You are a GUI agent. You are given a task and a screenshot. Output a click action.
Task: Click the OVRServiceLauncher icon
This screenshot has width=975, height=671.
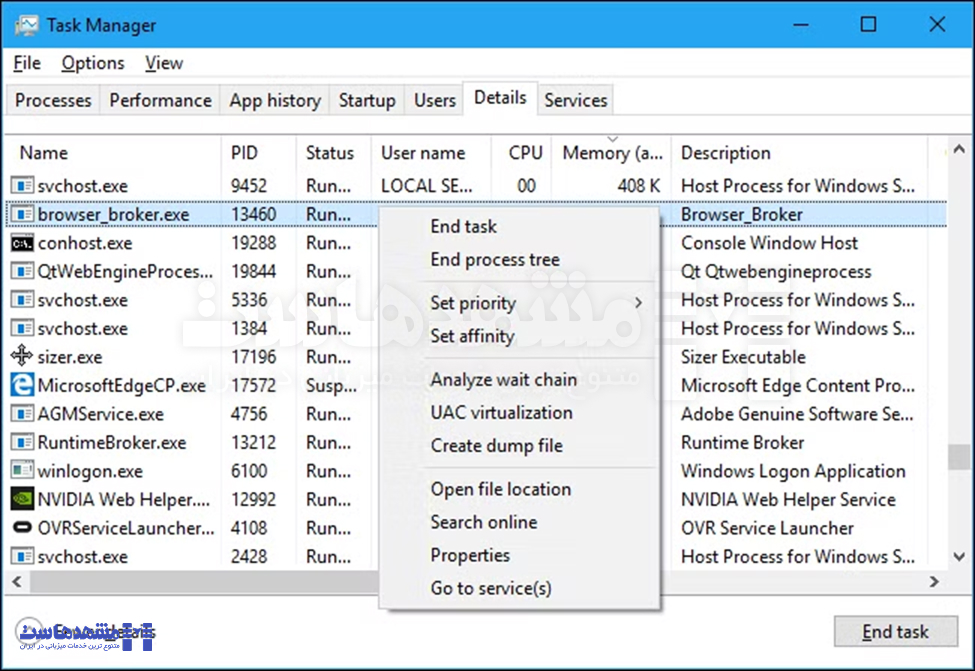point(22,527)
